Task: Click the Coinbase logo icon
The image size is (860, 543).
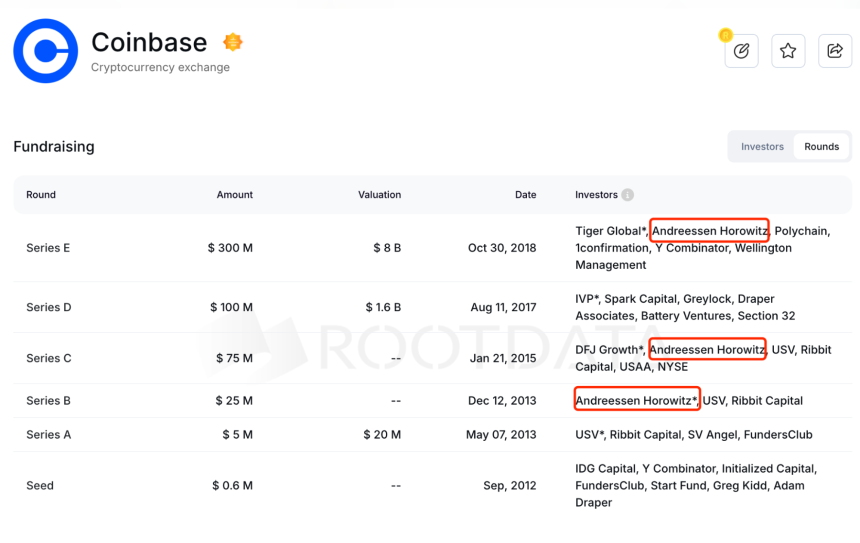Action: click(x=46, y=51)
